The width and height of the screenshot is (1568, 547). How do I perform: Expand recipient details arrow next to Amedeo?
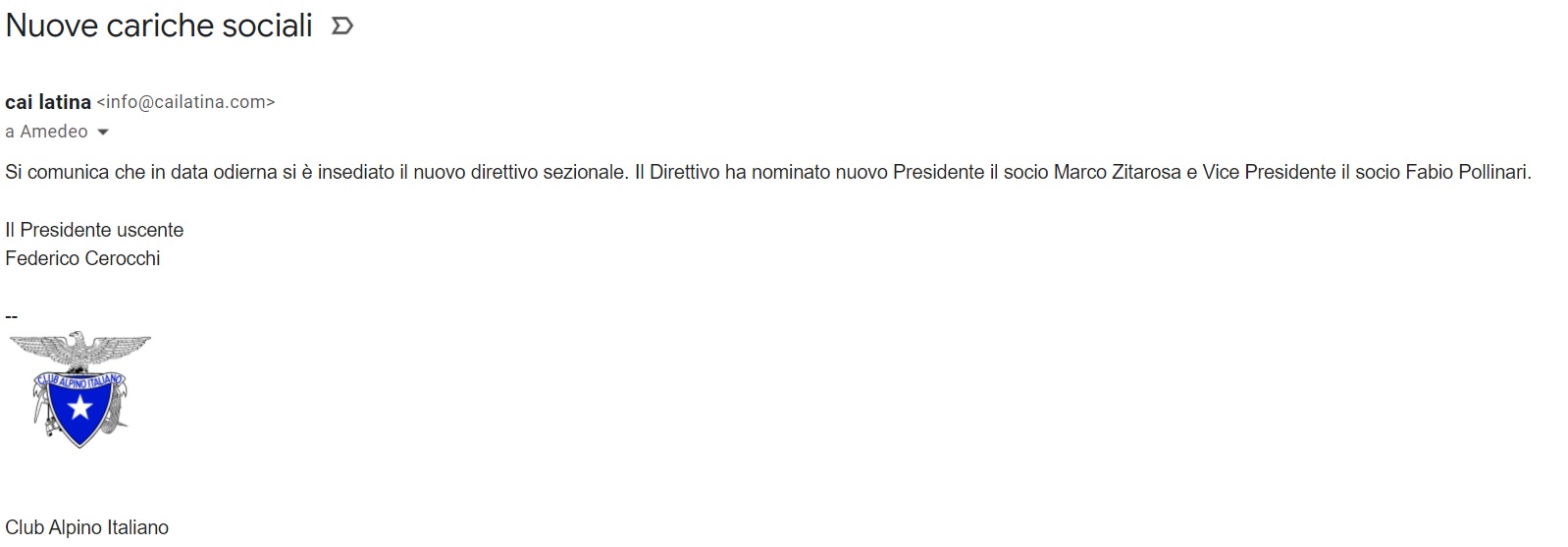tap(102, 132)
